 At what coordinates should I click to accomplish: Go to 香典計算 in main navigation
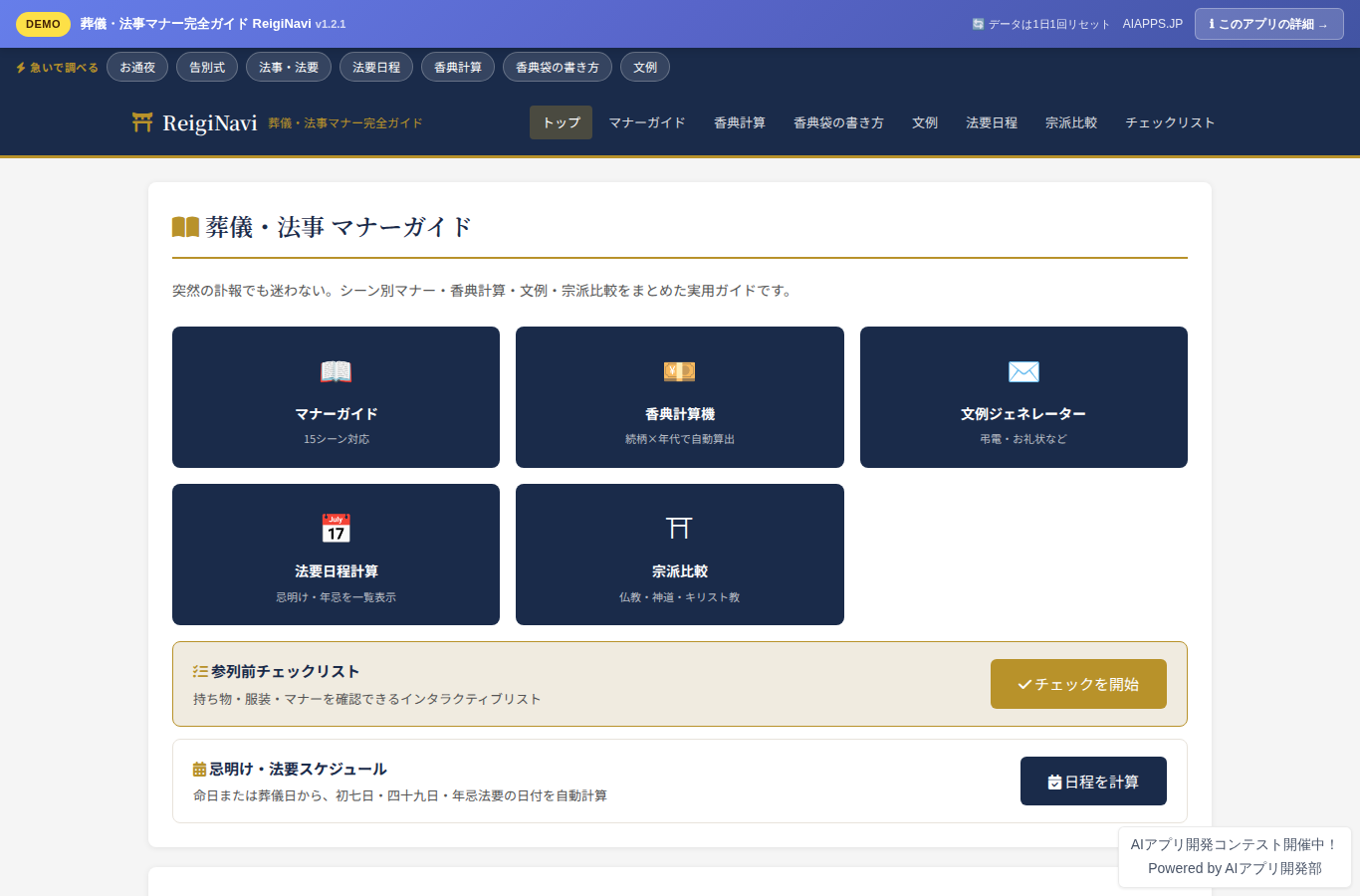pos(740,122)
